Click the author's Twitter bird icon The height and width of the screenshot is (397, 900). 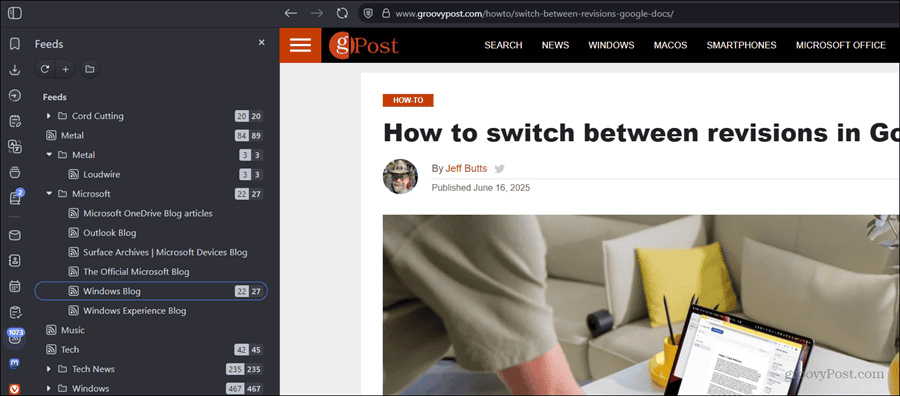coord(500,169)
